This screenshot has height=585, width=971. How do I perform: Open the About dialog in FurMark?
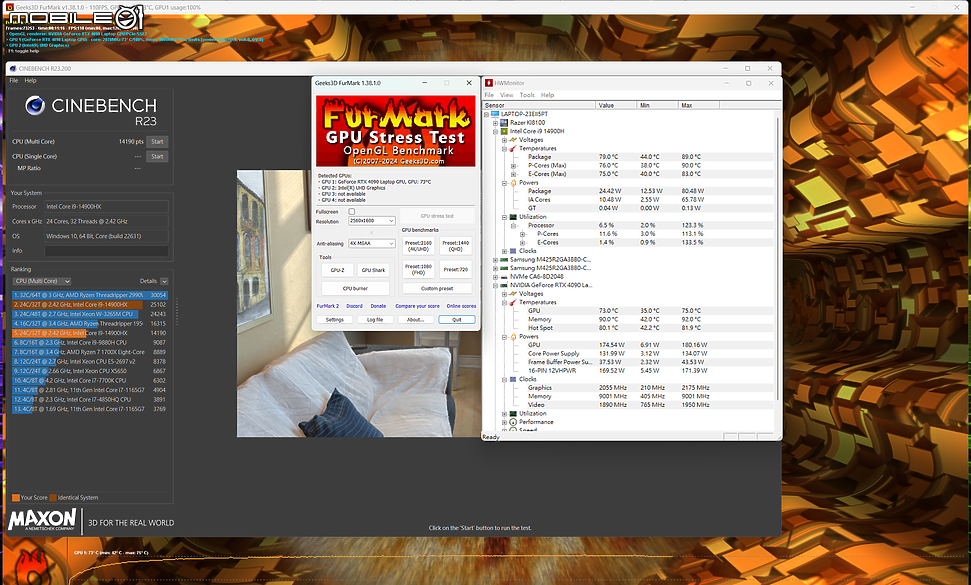tap(416, 320)
